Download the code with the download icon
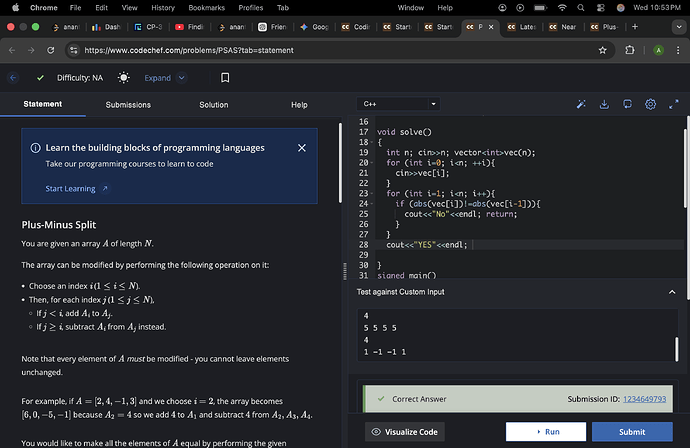 [x=604, y=104]
